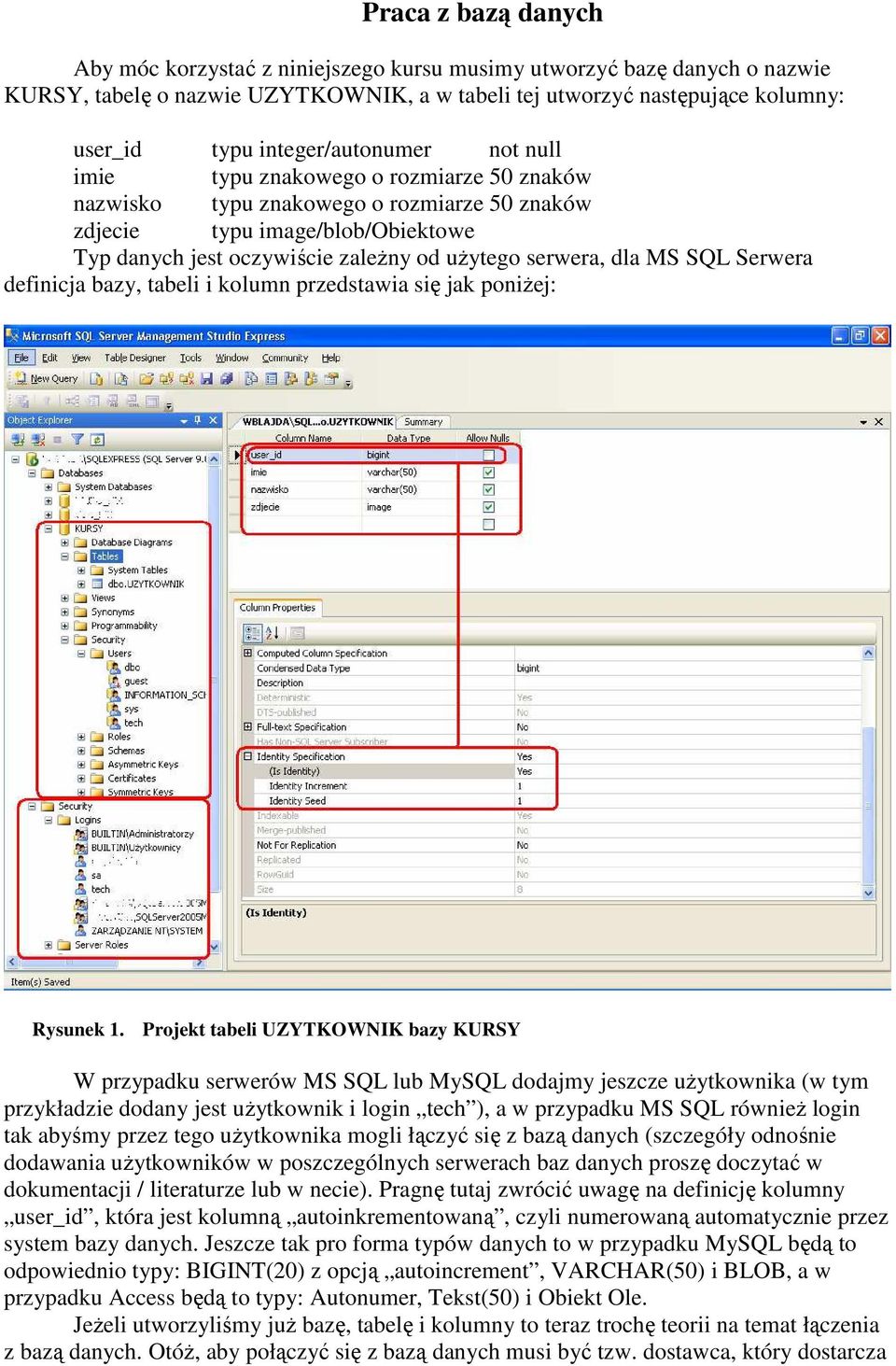This screenshot has width=896, height=1366.
Task: Click the imie column name cell
Action: click(x=304, y=472)
